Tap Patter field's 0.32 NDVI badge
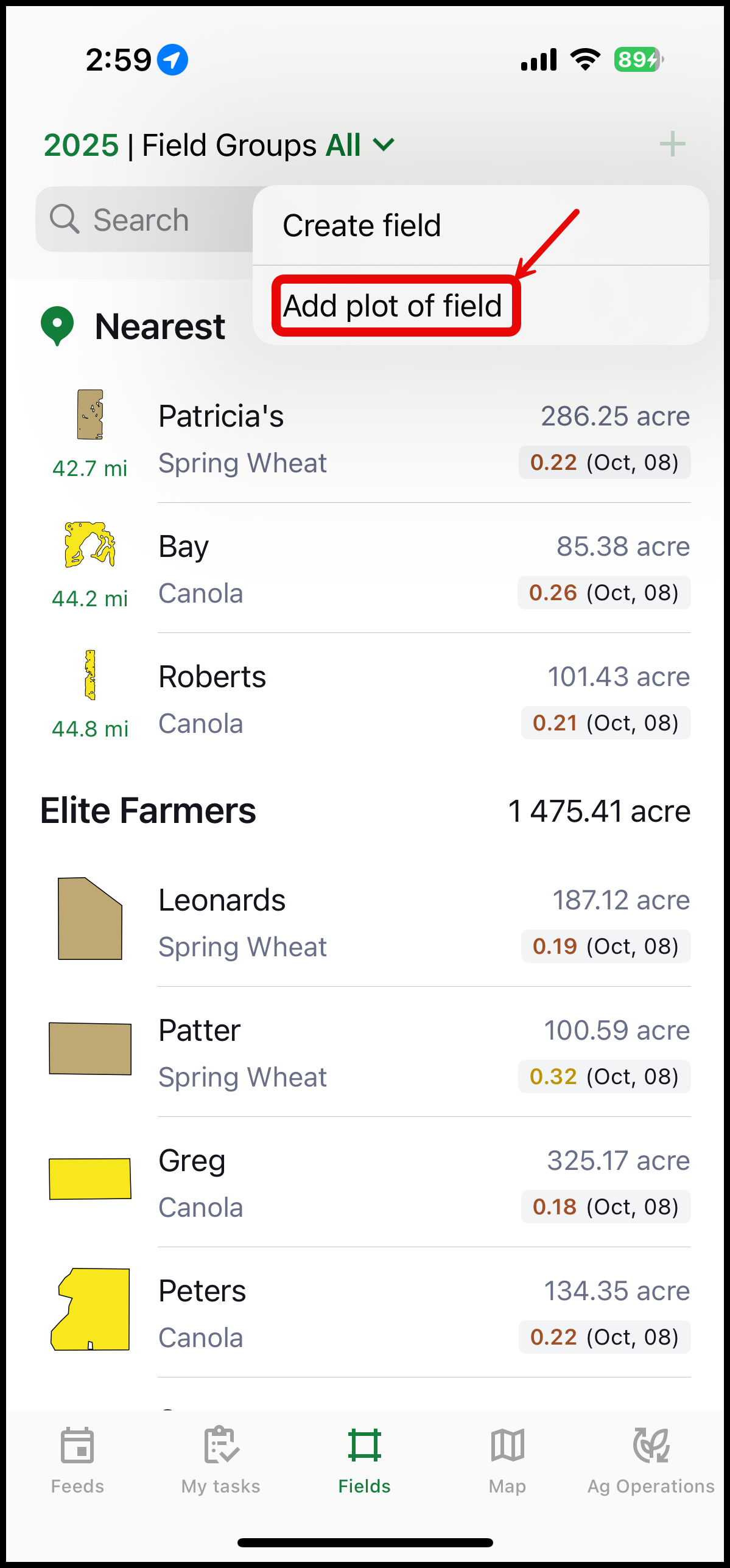This screenshot has height=1568, width=730. click(604, 1077)
